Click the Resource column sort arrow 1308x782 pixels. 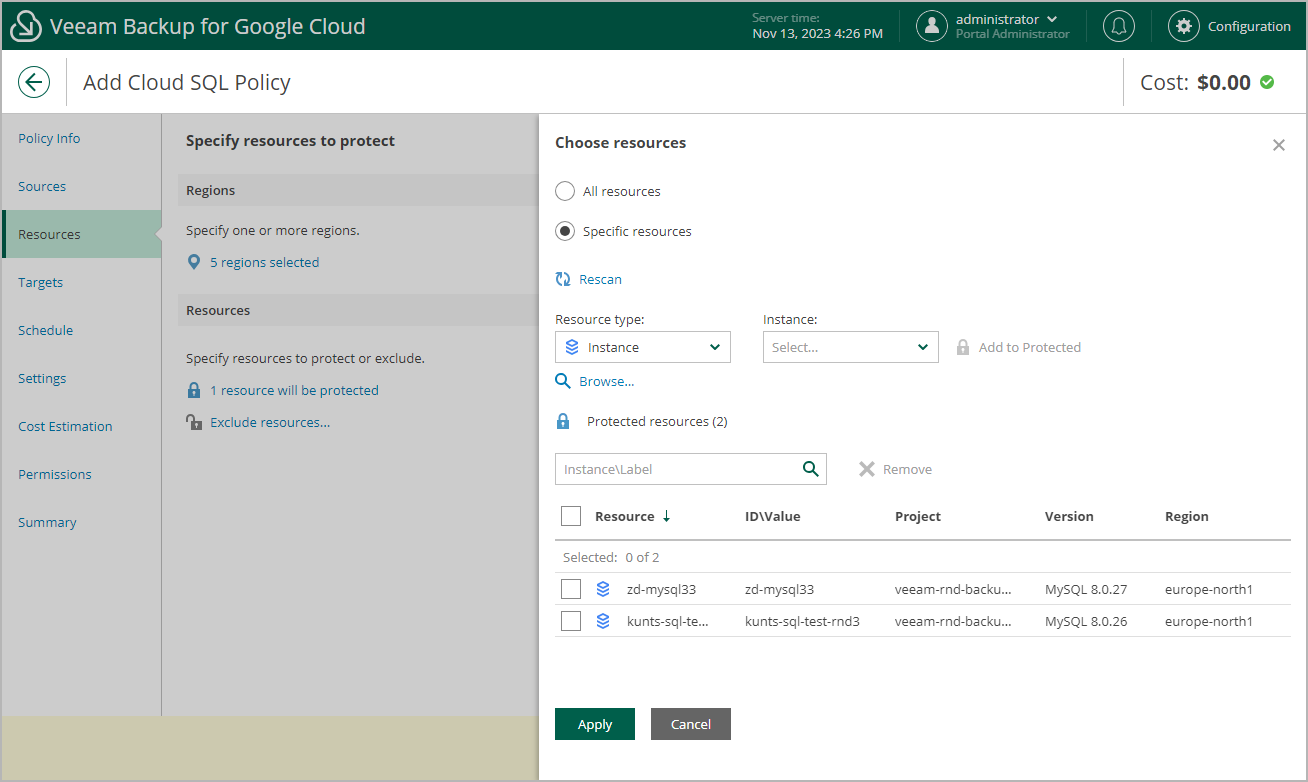pos(667,516)
